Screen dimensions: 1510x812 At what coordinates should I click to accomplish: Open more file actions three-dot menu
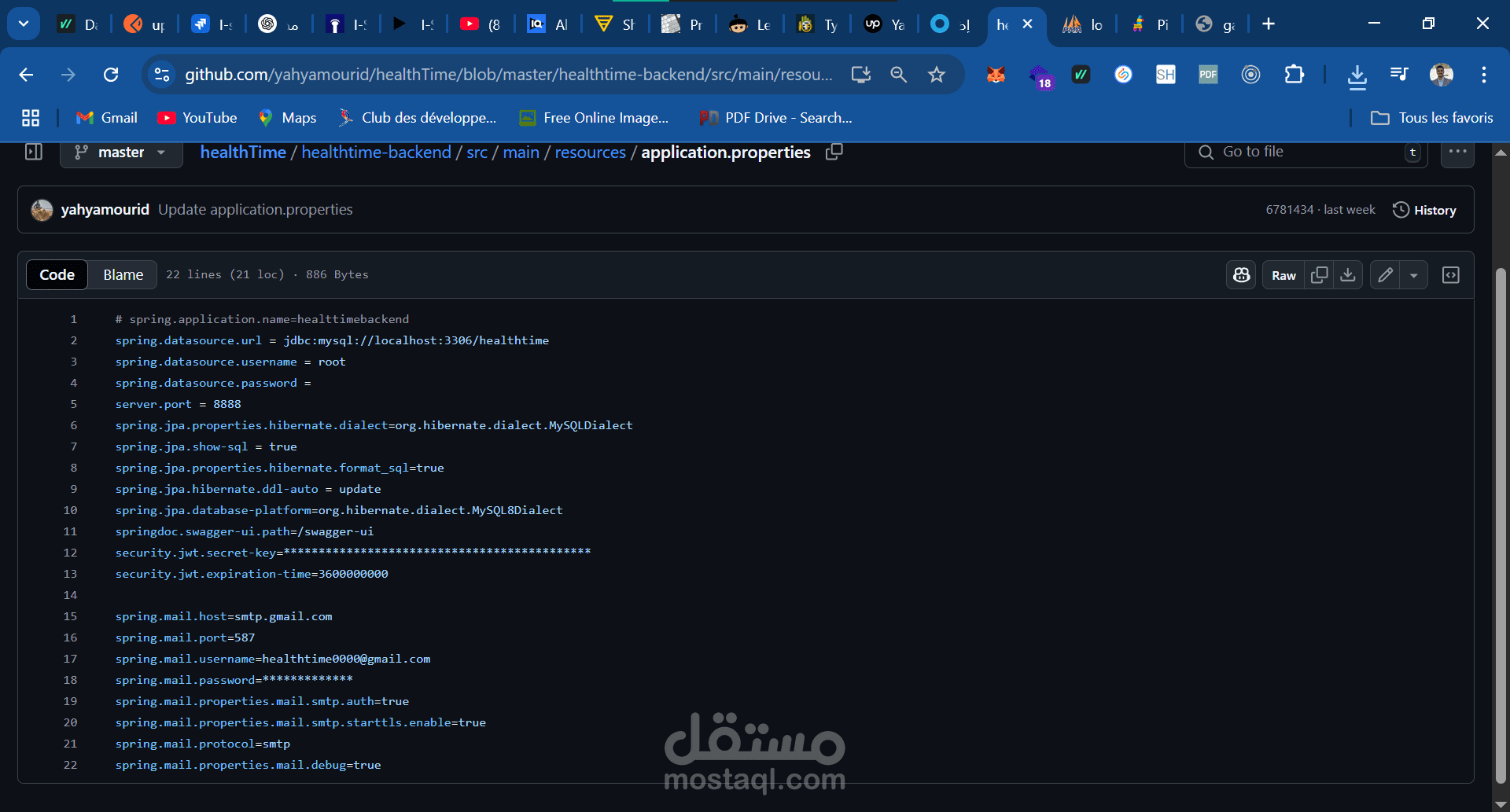(1457, 152)
